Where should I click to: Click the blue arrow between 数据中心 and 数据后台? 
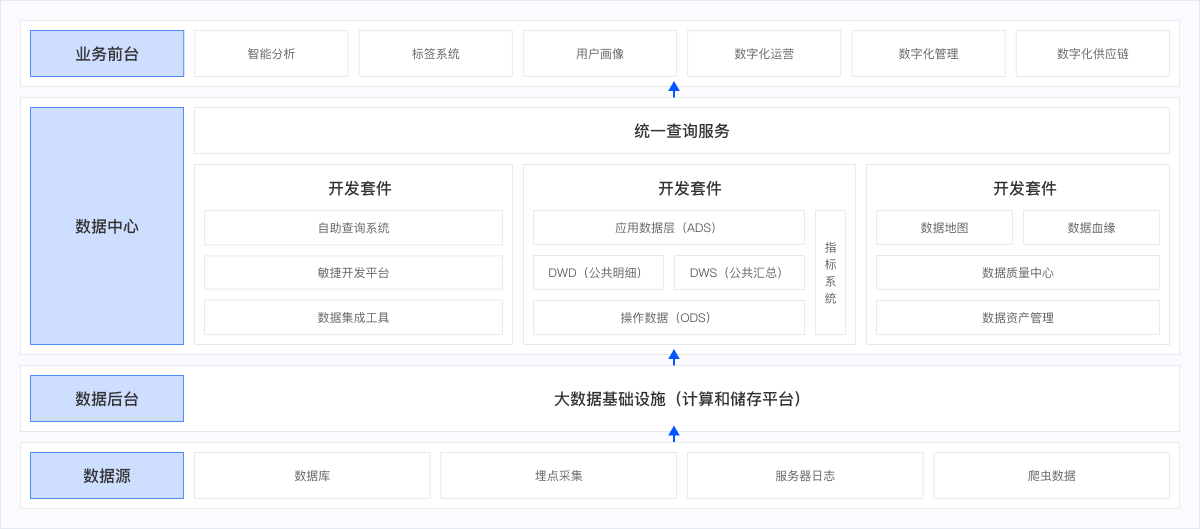point(674,357)
